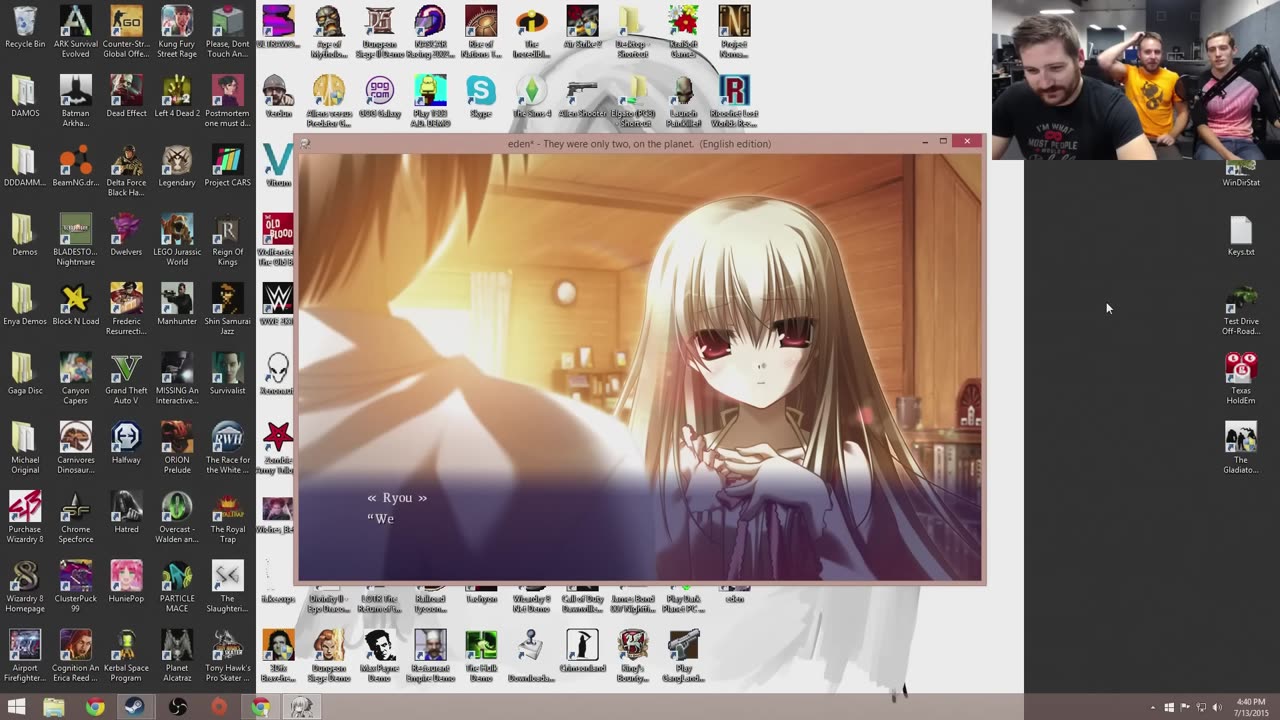
Task: Select the Test Drive Off-Road icon
Action: 1241,309
